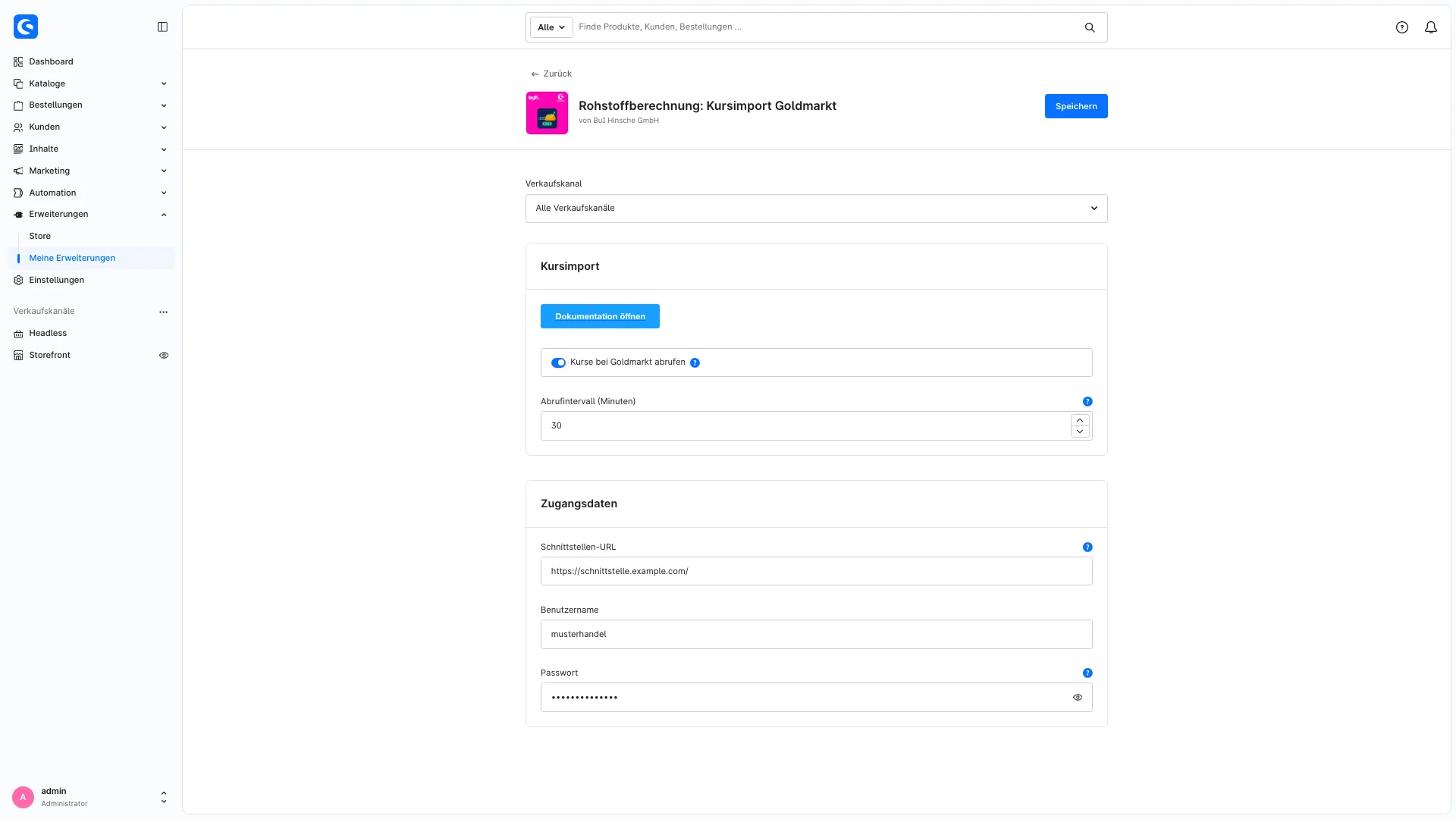Open the Alle search filter dropdown
The height and width of the screenshot is (819, 1456).
pyautogui.click(x=551, y=27)
